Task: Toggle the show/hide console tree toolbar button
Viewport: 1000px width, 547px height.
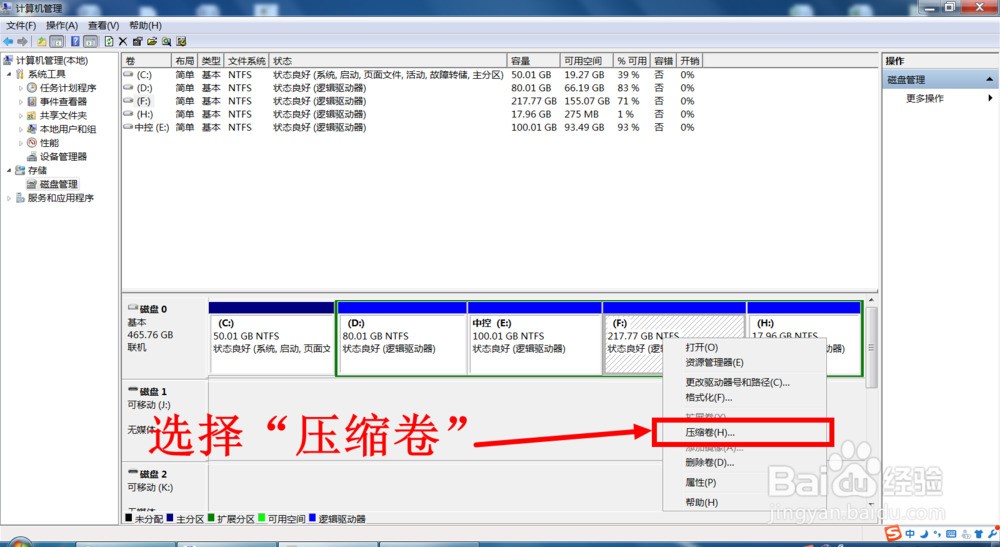Action: [x=57, y=41]
